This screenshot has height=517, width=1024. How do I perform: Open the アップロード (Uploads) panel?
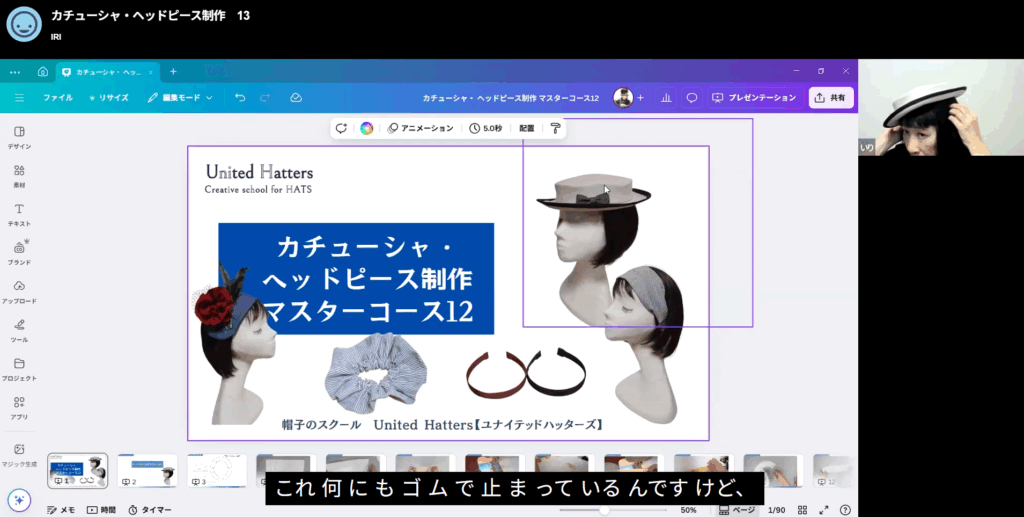[19, 291]
